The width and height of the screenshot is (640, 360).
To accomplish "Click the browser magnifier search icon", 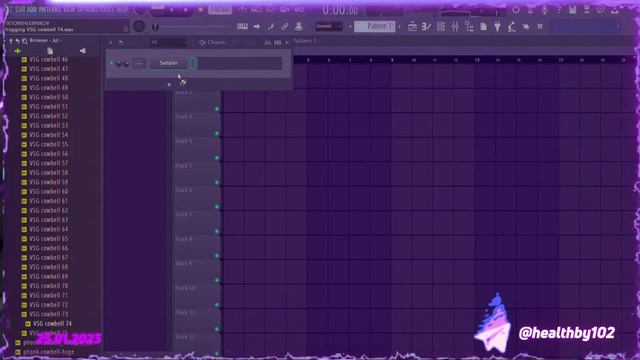I will [25, 41].
